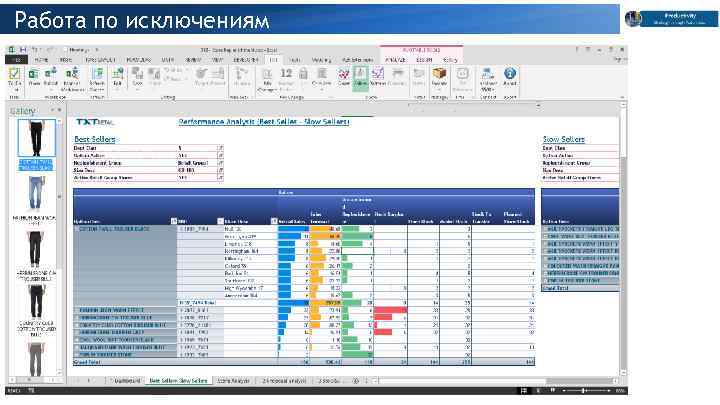The height and width of the screenshot is (405, 720).
Task: Add a new worksheet with the plus button
Action: click(x=355, y=381)
